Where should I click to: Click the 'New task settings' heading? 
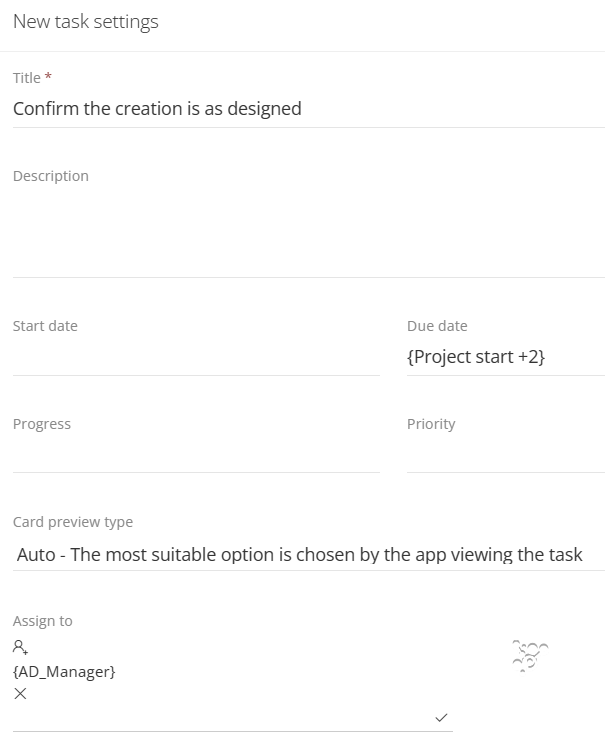(x=86, y=22)
